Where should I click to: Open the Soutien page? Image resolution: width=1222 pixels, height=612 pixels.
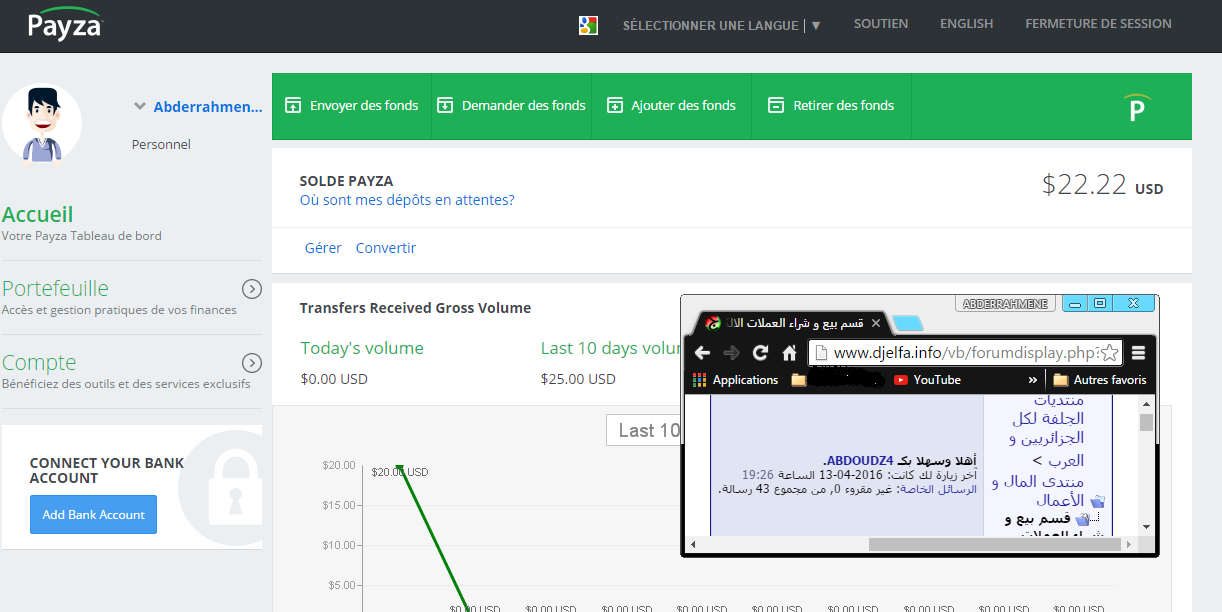tap(881, 24)
